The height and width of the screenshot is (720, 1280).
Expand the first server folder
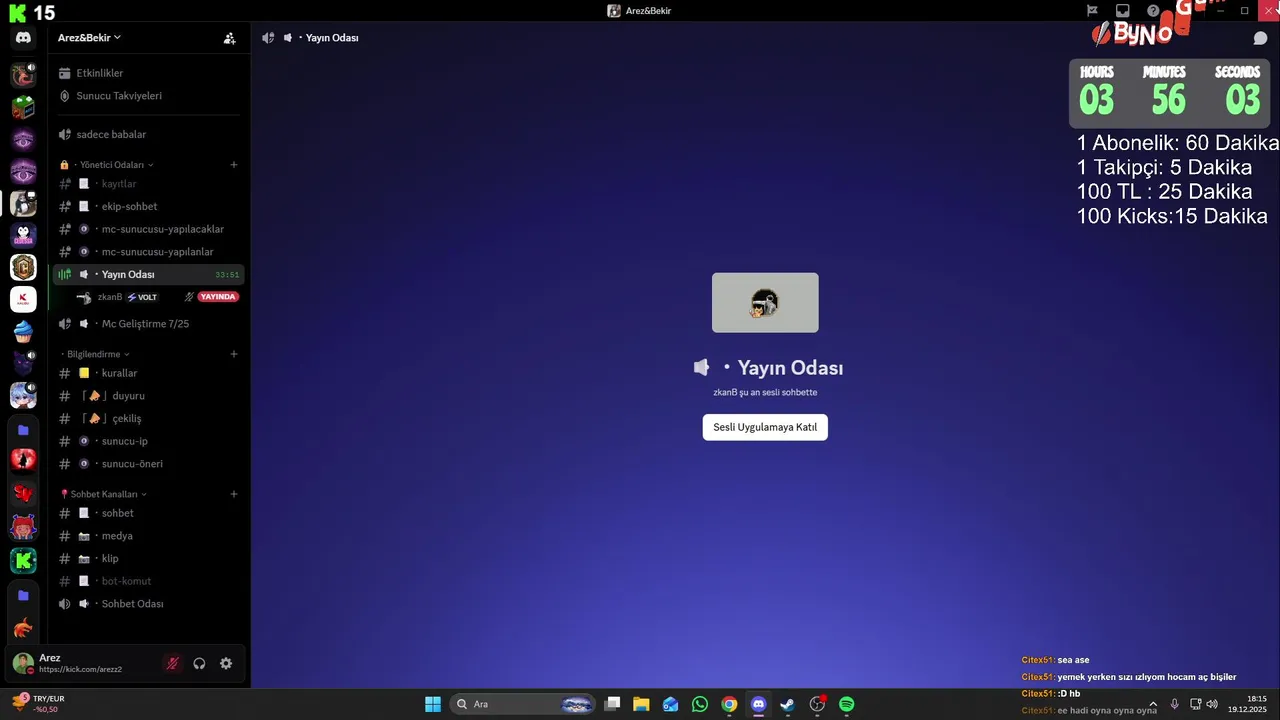tap(23, 430)
